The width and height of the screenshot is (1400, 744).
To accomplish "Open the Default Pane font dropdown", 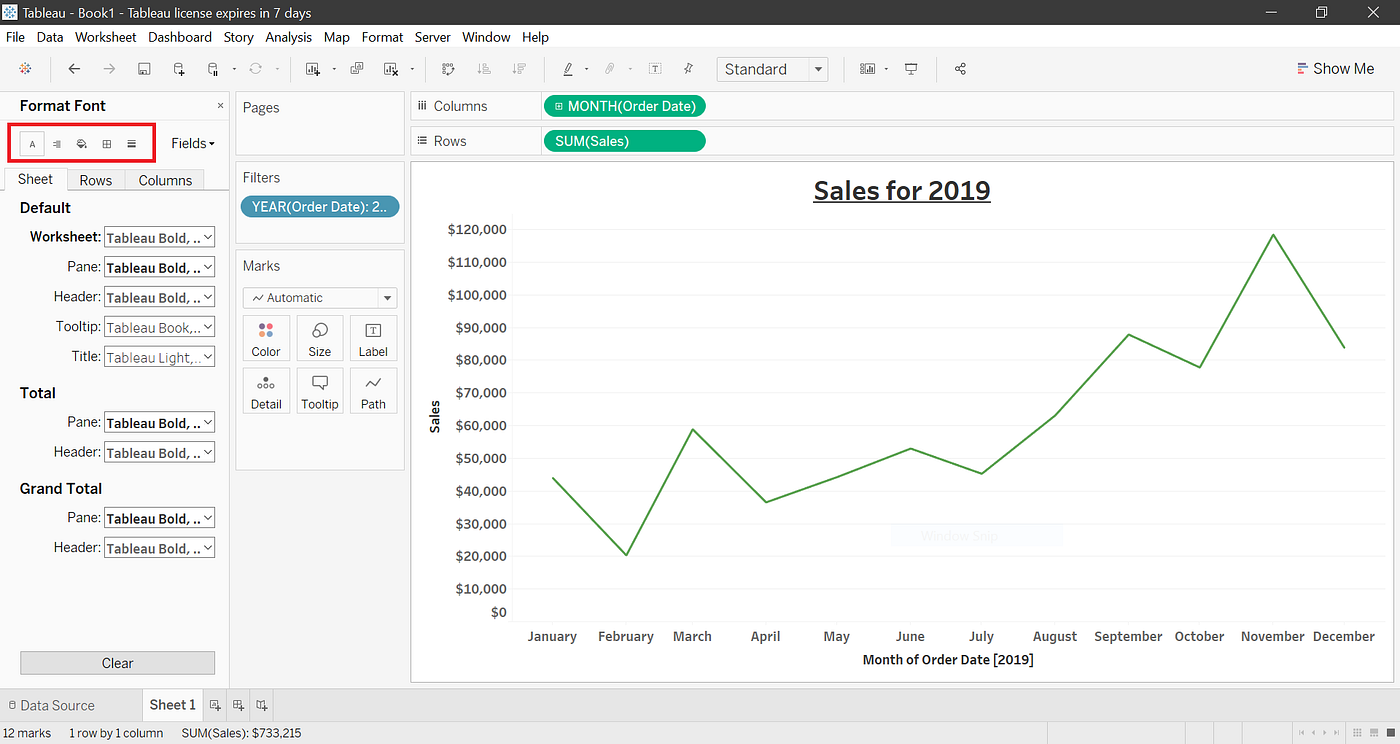I will pos(159,267).
